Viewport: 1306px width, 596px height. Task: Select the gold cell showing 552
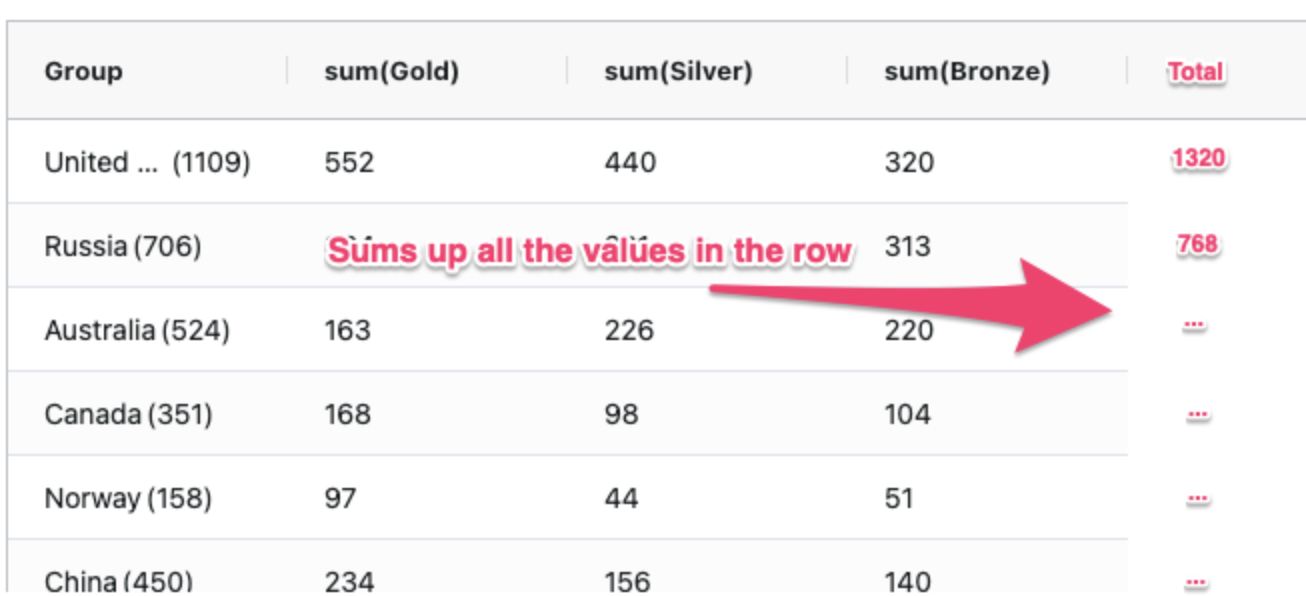tap(349, 162)
